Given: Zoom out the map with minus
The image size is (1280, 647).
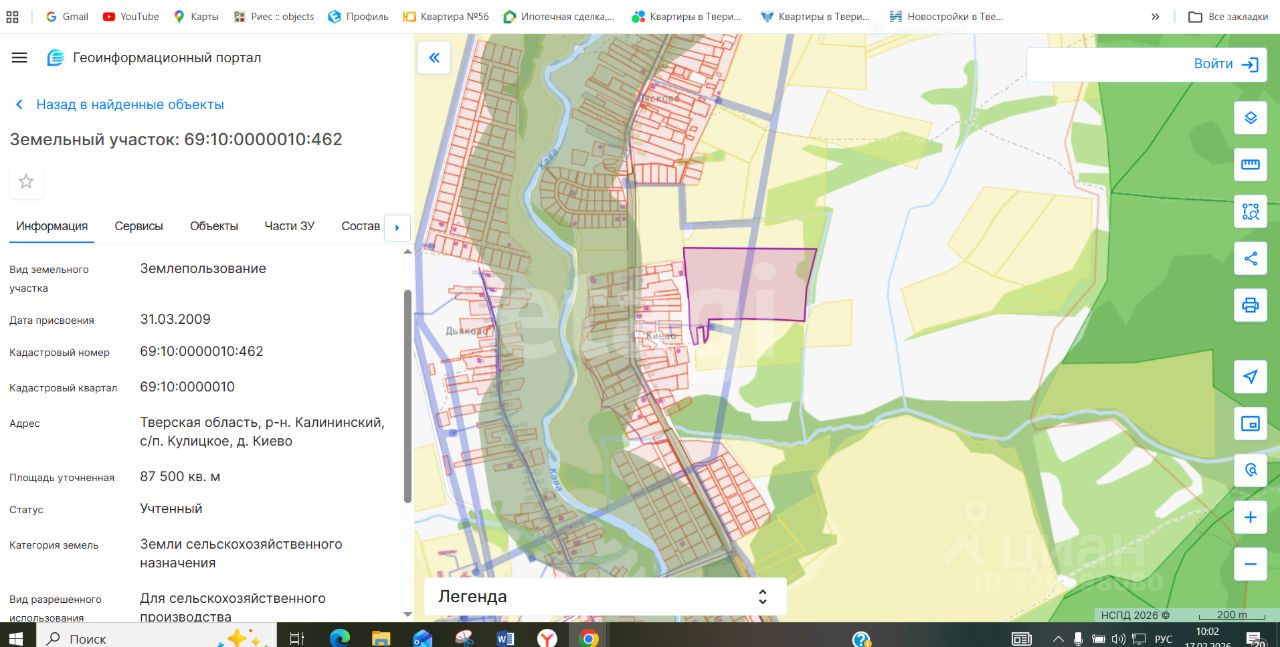Looking at the screenshot, I should (x=1250, y=564).
